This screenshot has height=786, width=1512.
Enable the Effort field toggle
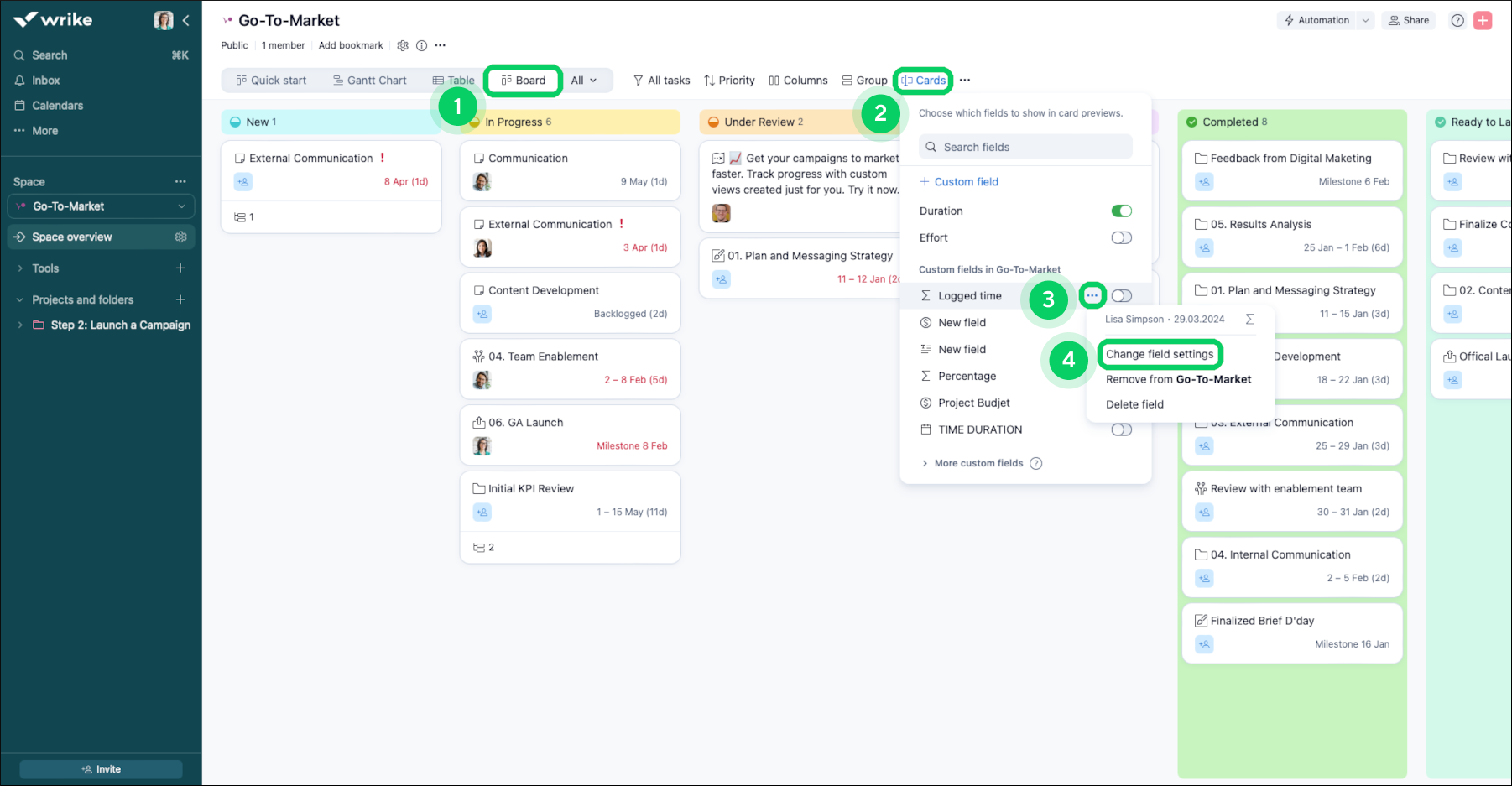[1121, 238]
